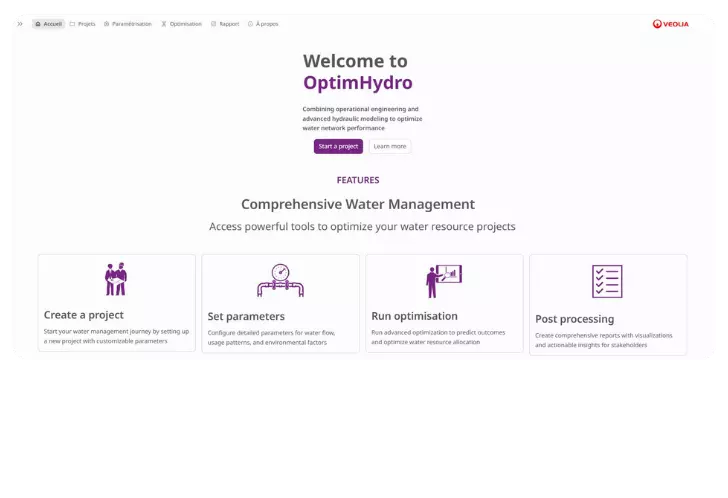This screenshot has height=498, width=728.
Task: Switch to the Optimisation nav item
Action: (182, 24)
